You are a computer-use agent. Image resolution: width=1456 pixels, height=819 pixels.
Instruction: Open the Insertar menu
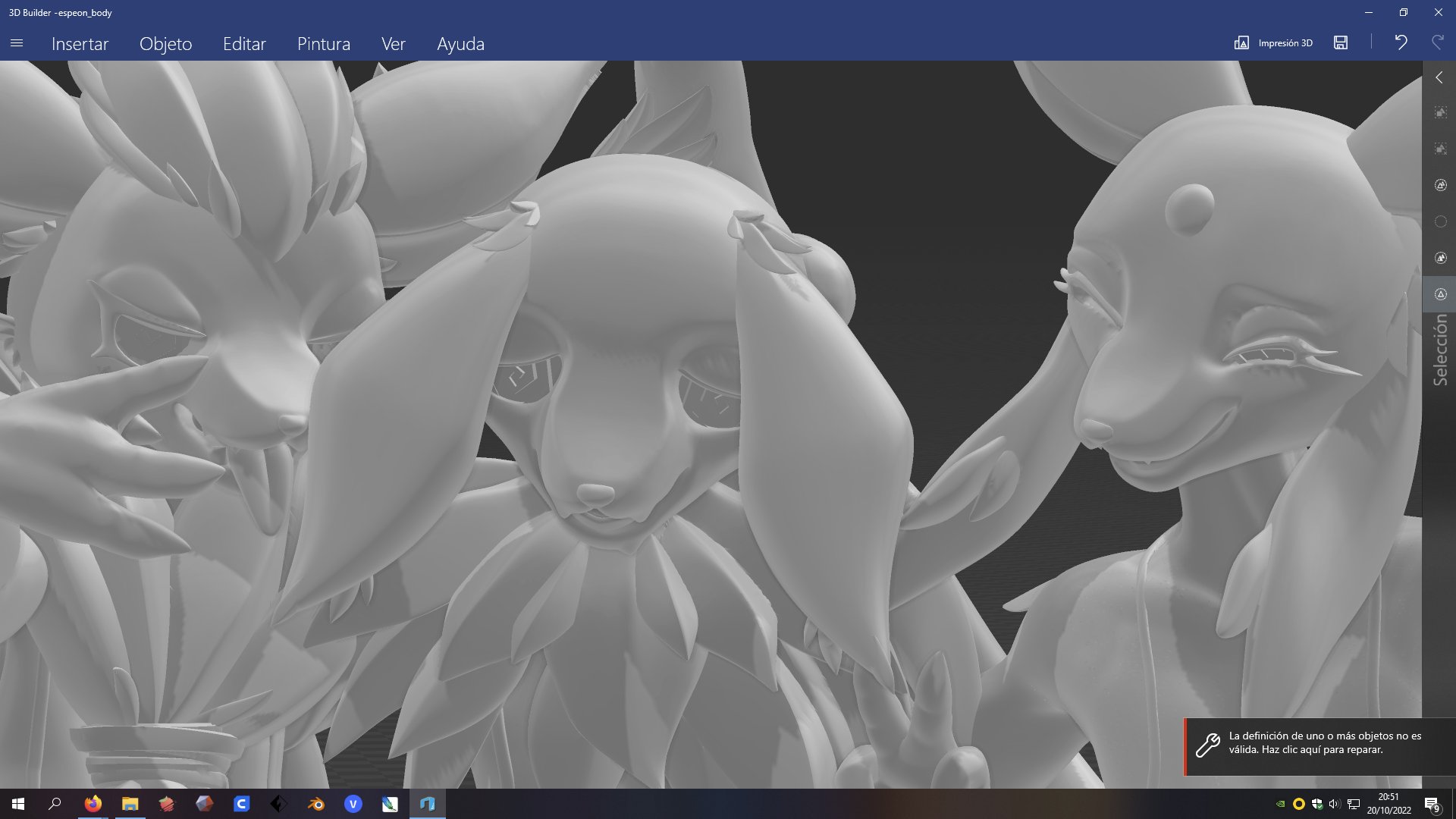[x=80, y=44]
